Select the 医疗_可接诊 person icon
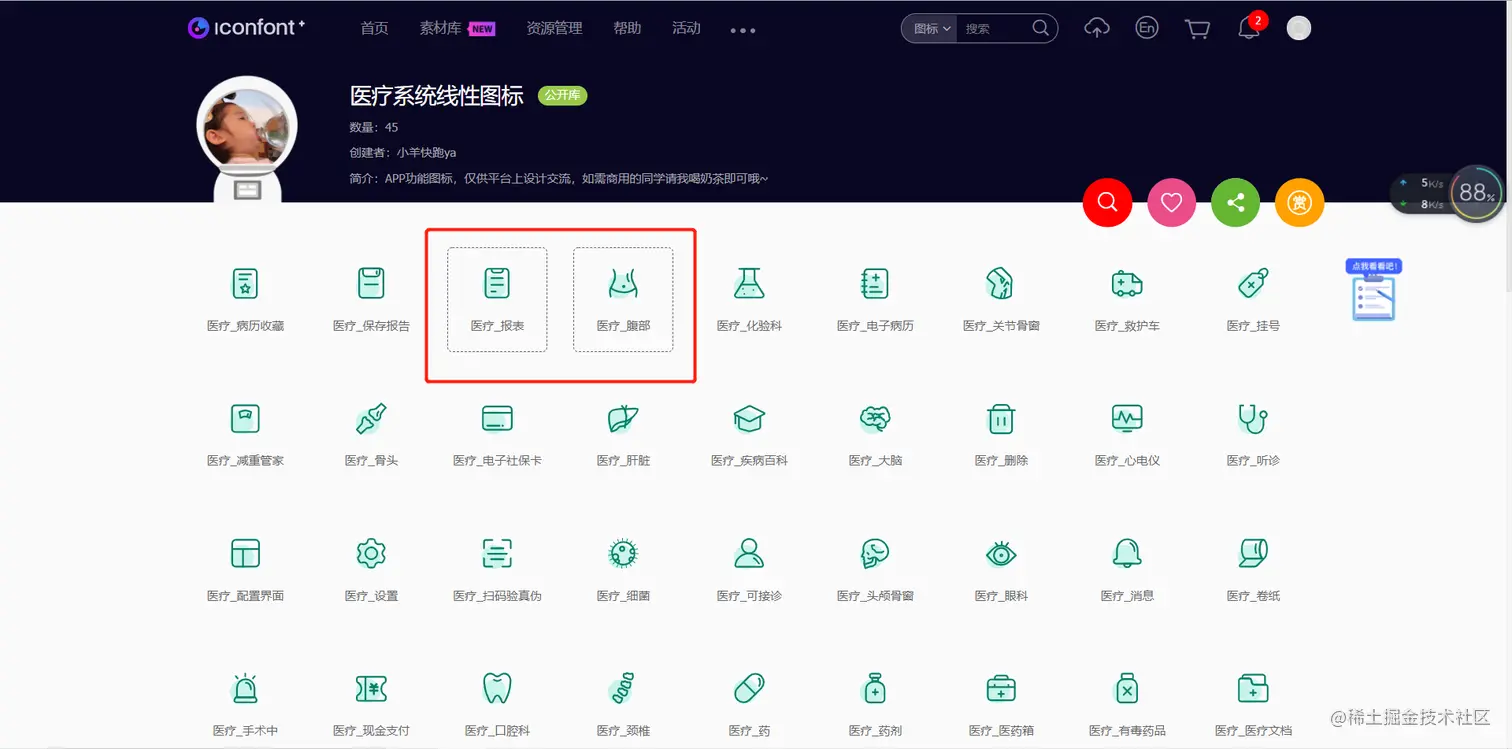 pyautogui.click(x=749, y=554)
